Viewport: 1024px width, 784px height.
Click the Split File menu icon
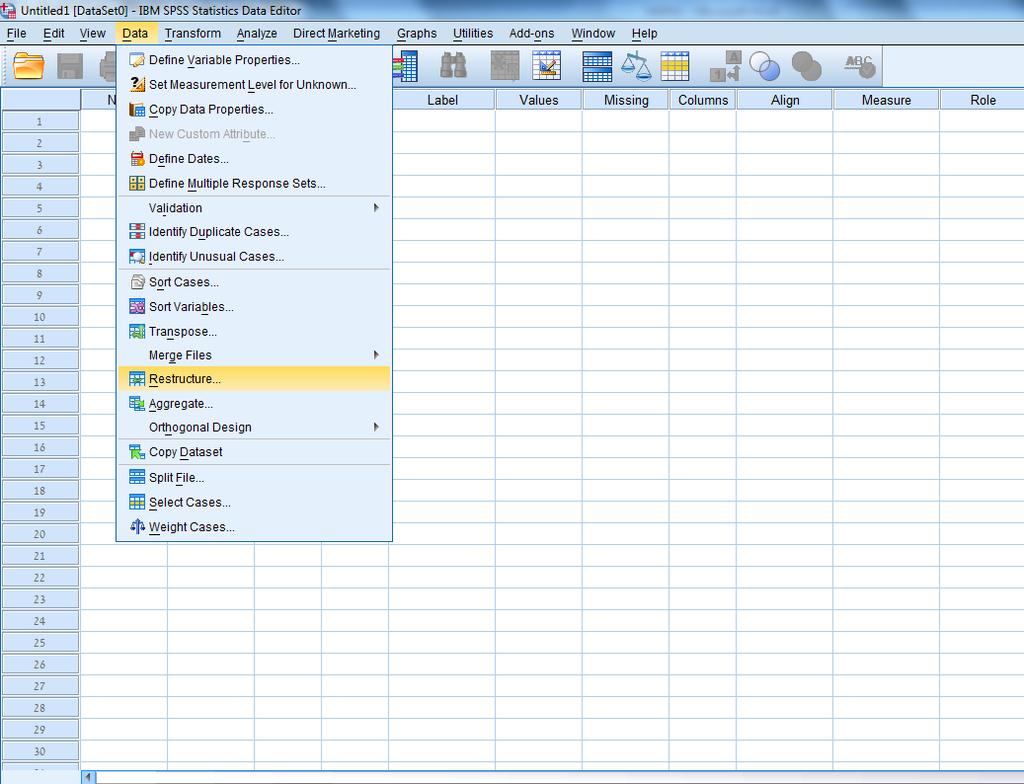[136, 478]
